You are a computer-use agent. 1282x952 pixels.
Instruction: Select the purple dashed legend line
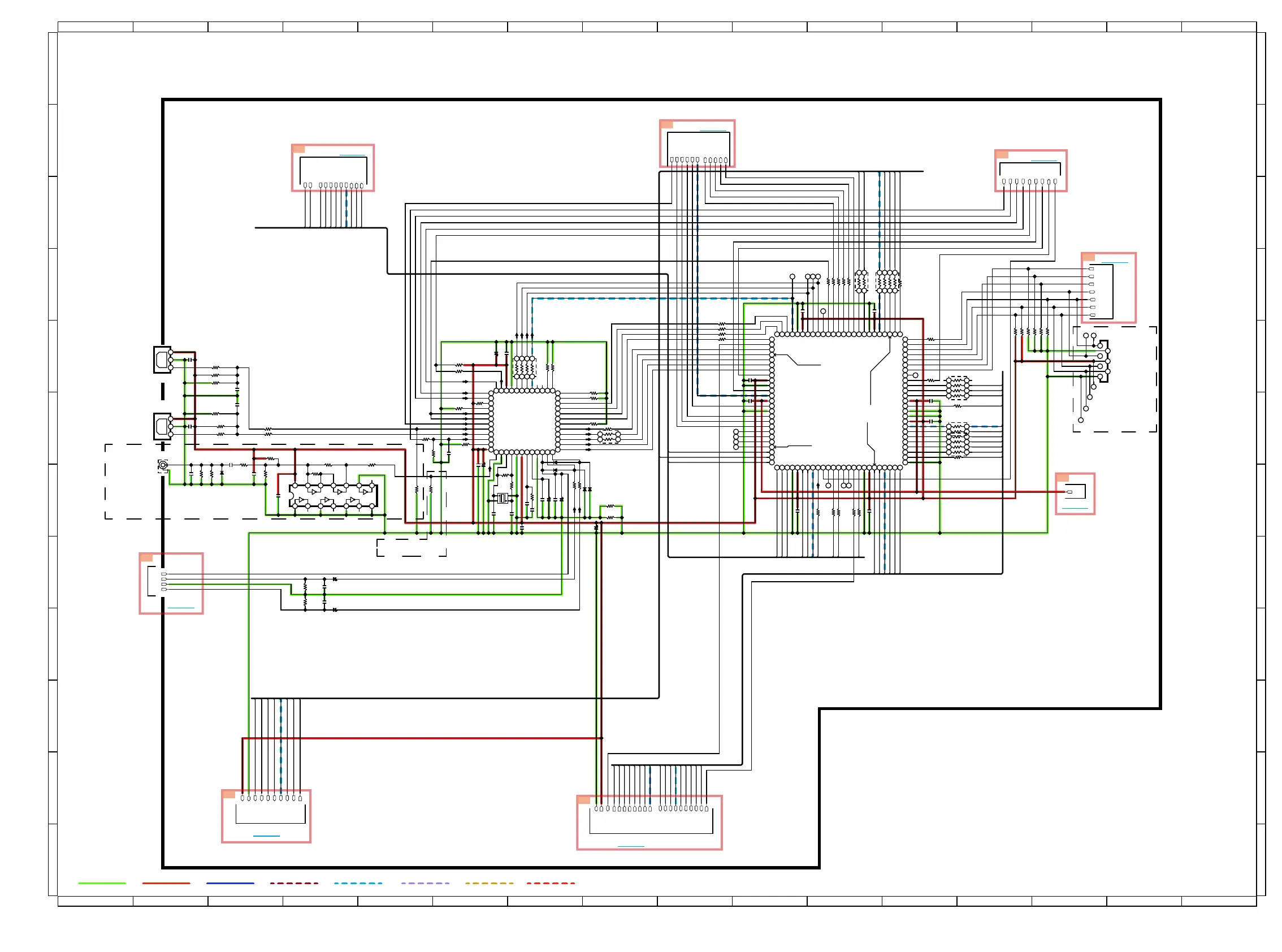(x=425, y=883)
